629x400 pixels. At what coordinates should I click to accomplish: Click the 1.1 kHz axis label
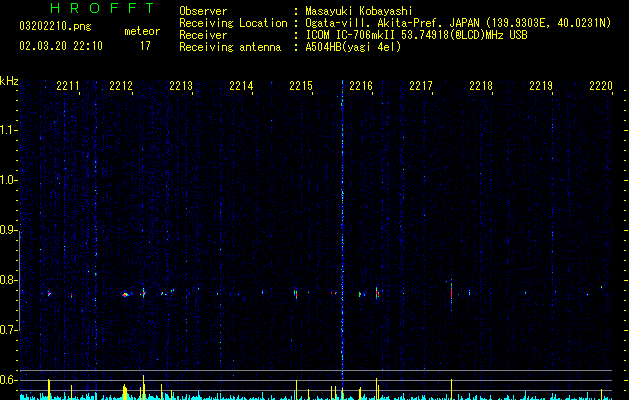click(9, 130)
